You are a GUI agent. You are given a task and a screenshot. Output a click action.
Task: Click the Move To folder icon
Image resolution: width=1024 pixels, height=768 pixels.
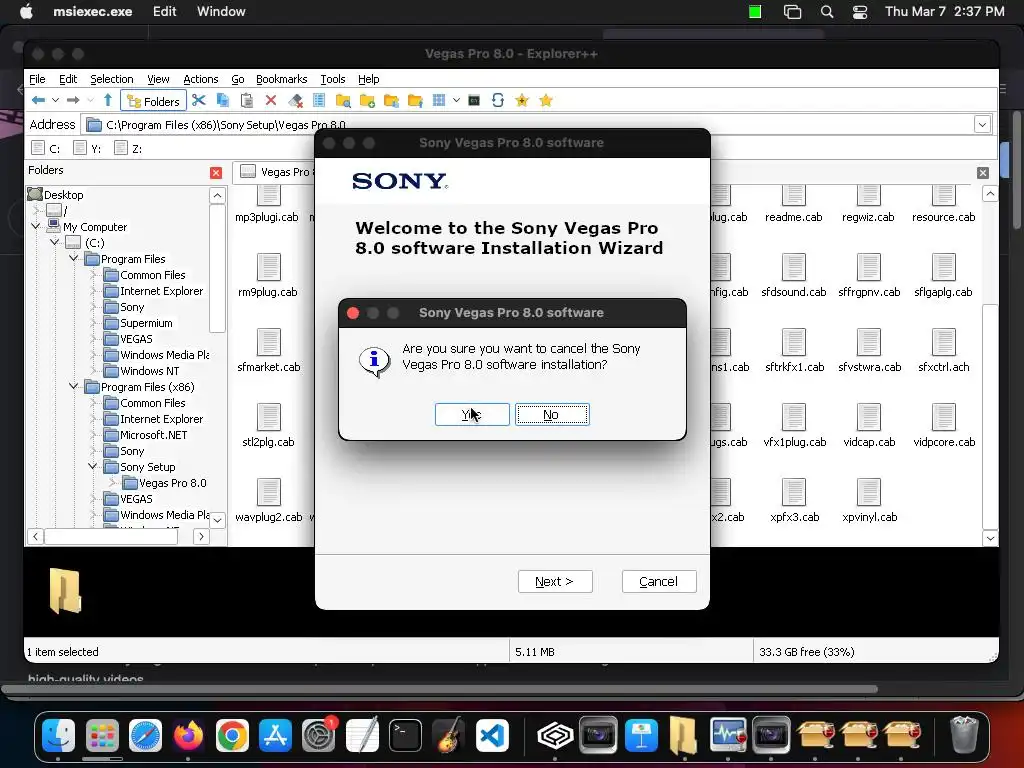click(x=415, y=101)
